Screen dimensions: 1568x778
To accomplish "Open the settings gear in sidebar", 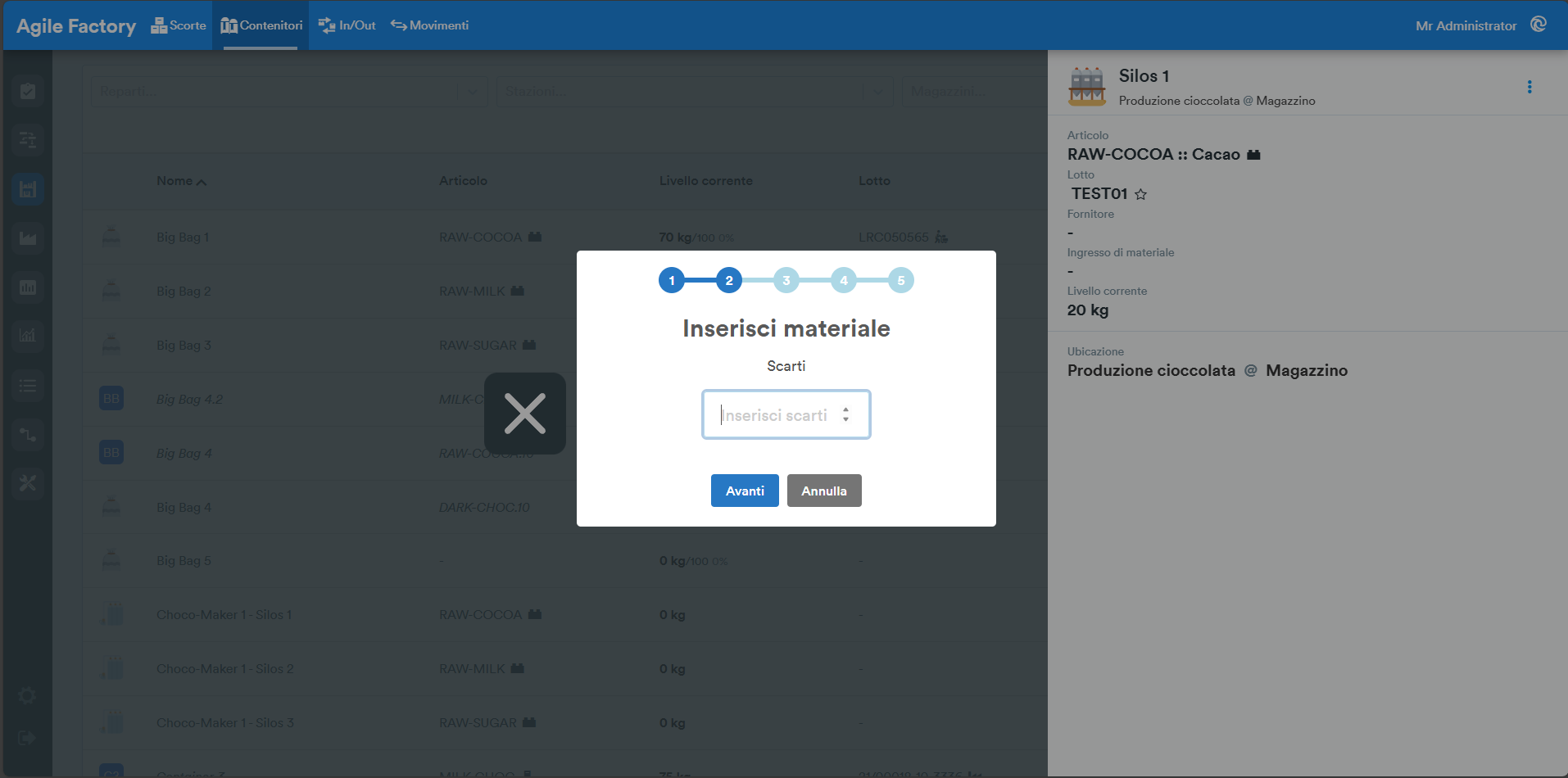I will click(27, 696).
